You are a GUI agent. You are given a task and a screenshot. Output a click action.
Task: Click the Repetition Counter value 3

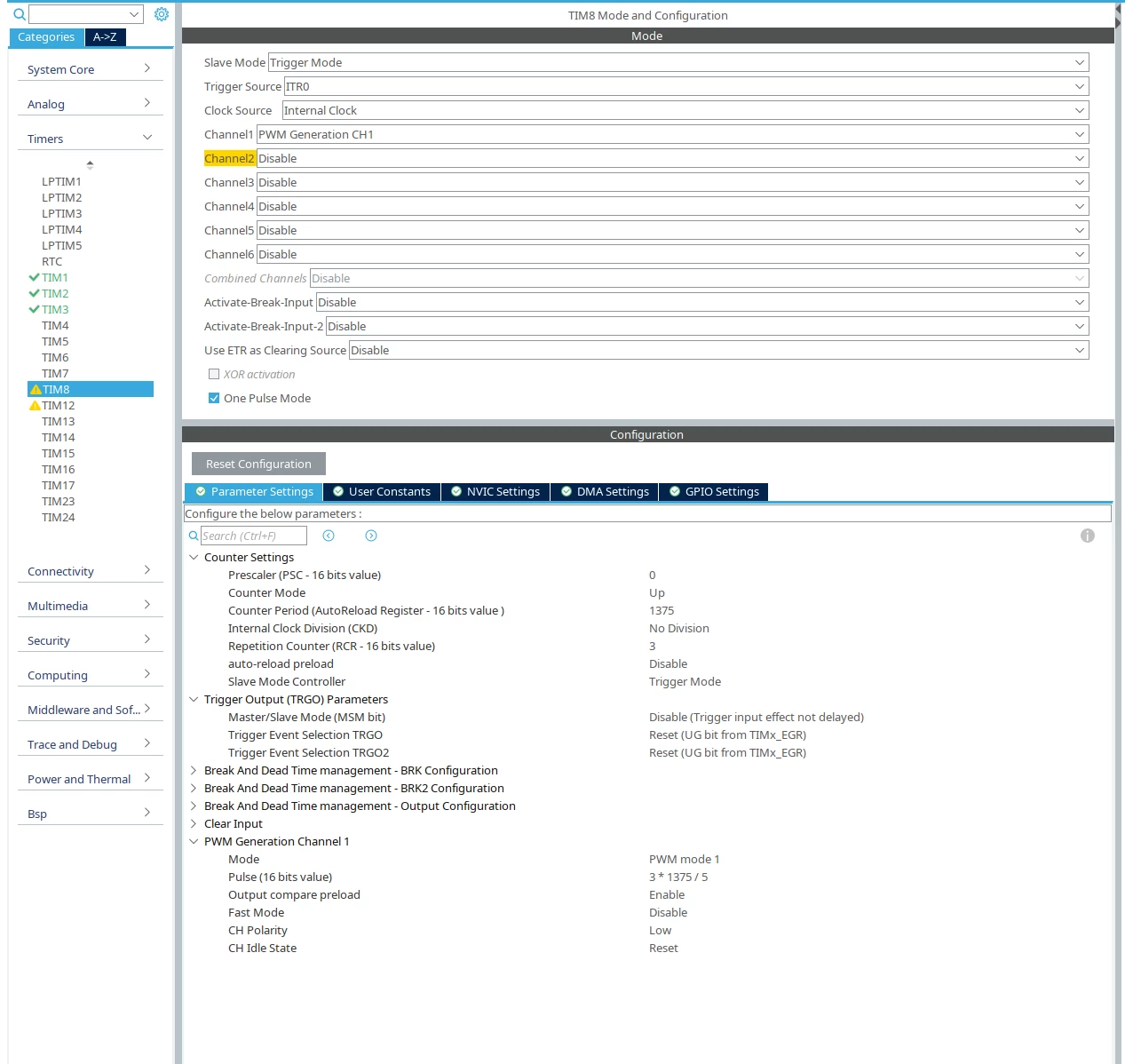point(653,646)
